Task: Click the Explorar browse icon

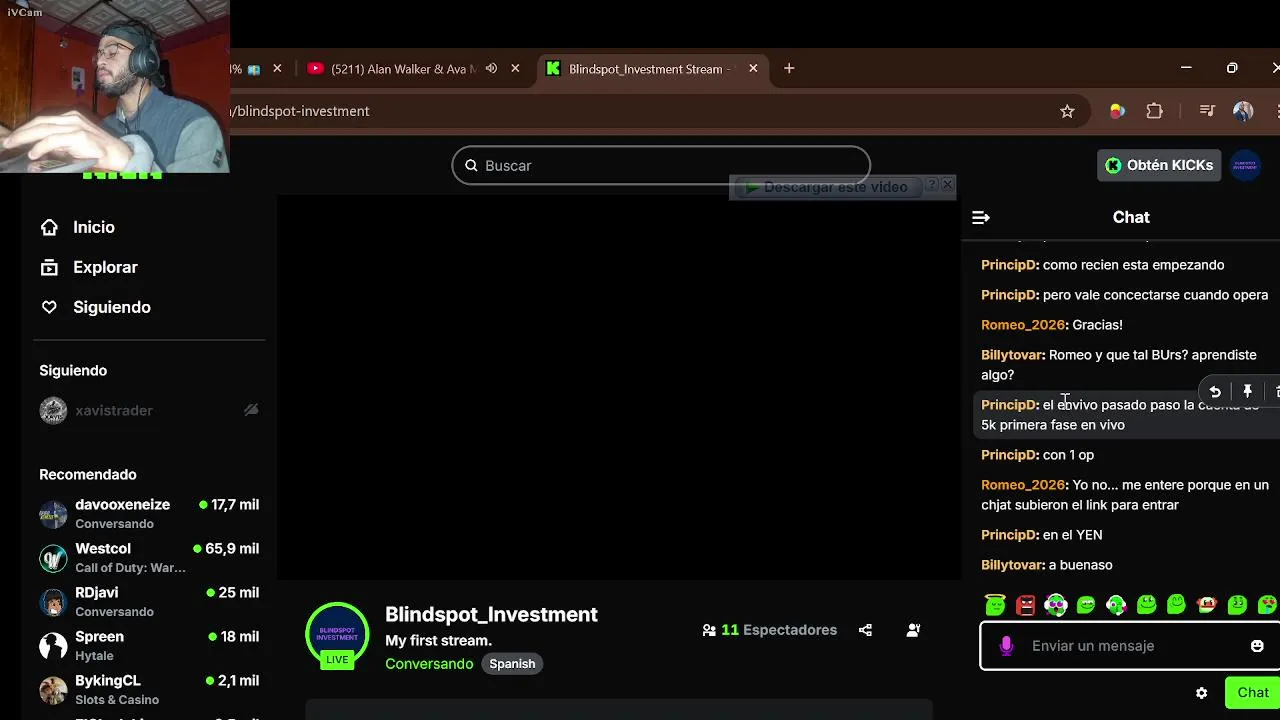Action: [49, 267]
